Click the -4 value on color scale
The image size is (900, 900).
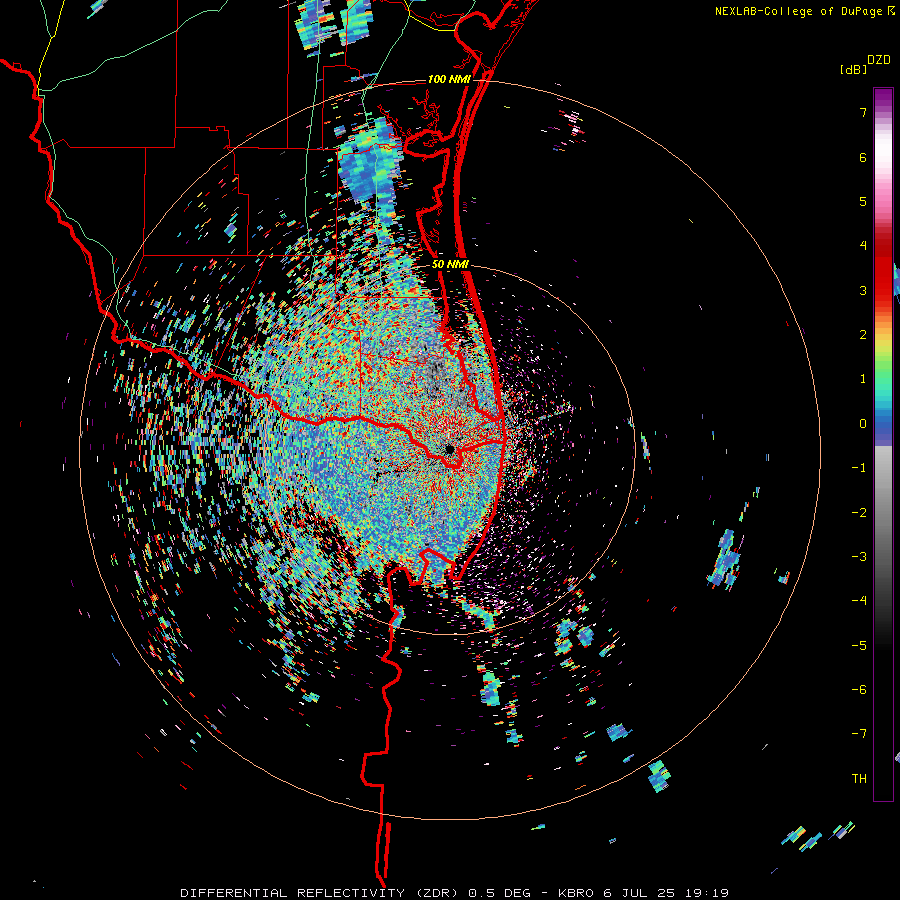(859, 601)
